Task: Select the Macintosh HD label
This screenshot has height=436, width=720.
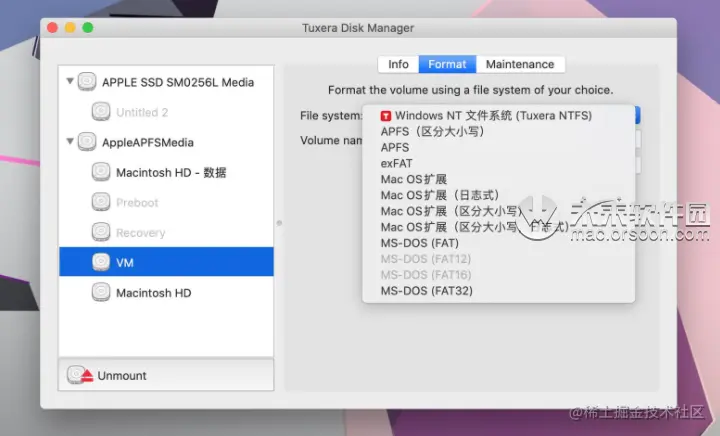Action: point(153,293)
